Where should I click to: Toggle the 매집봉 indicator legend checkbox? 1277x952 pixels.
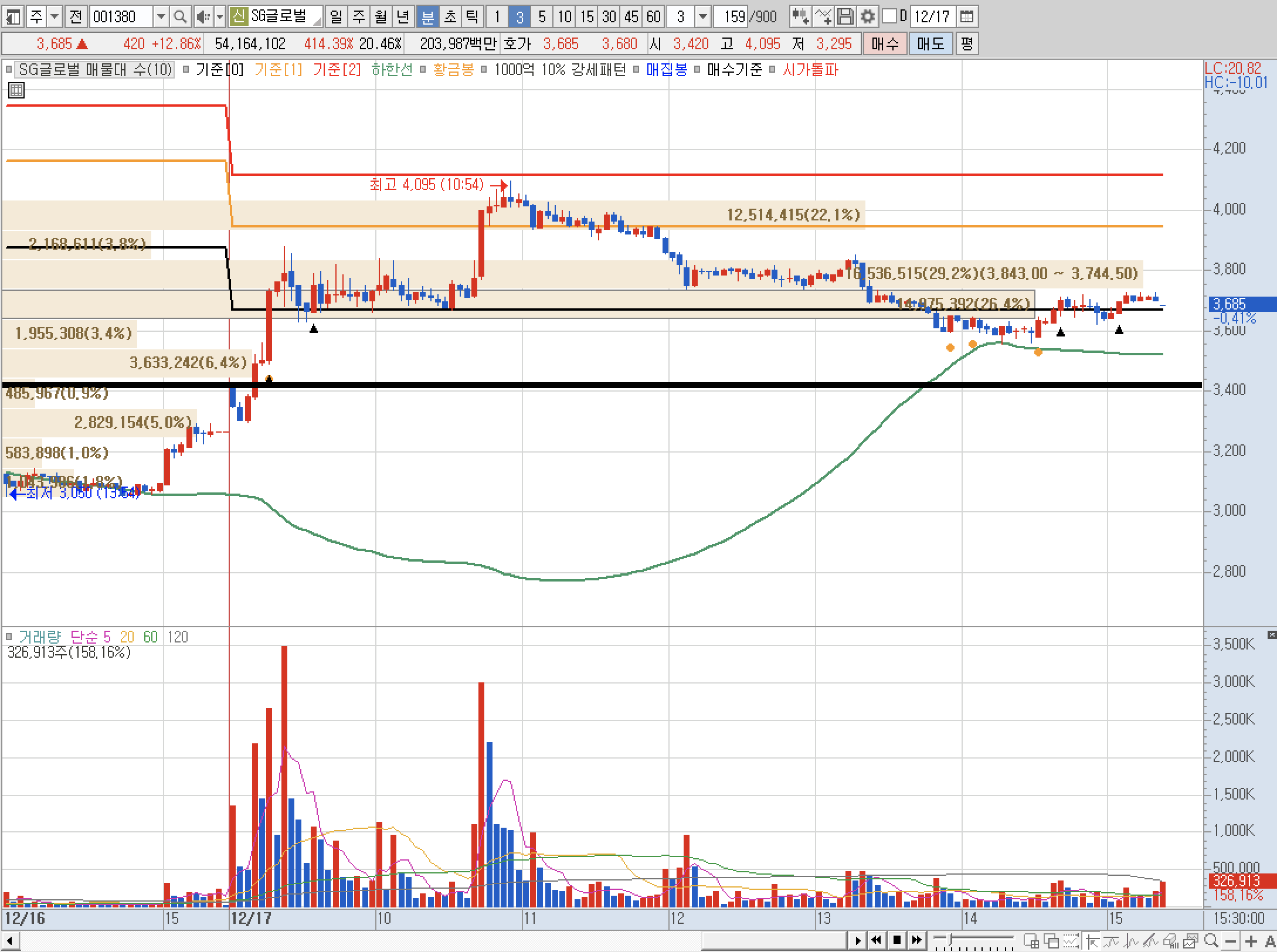pyautogui.click(x=636, y=70)
